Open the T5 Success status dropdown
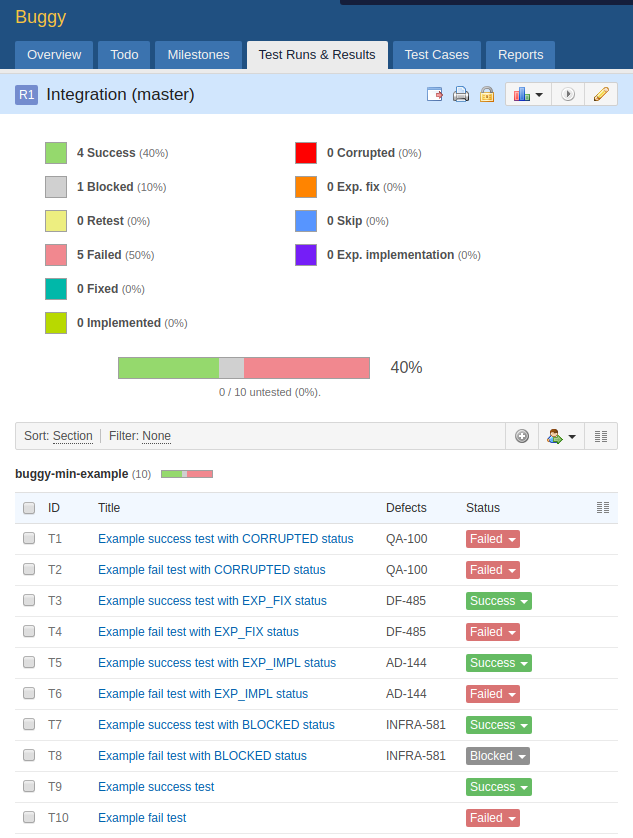 click(499, 663)
